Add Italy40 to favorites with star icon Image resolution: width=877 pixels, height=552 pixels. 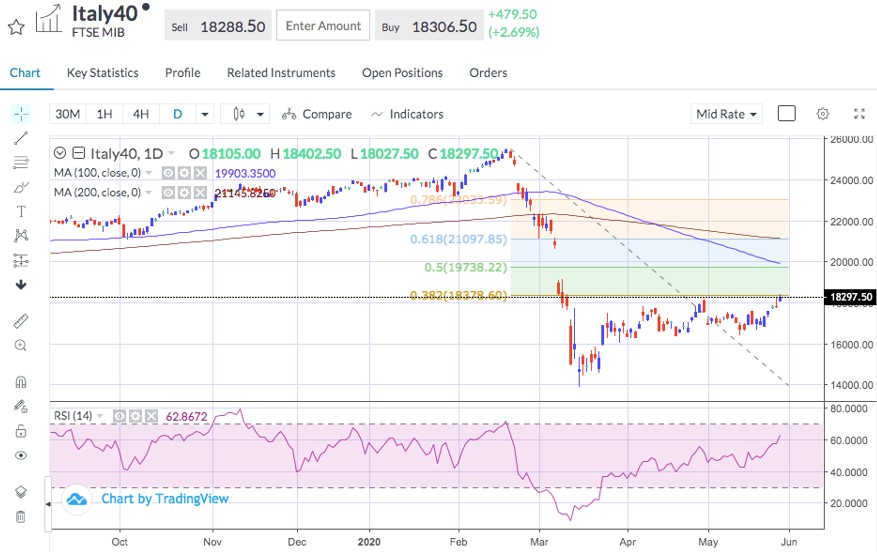pyautogui.click(x=16, y=27)
